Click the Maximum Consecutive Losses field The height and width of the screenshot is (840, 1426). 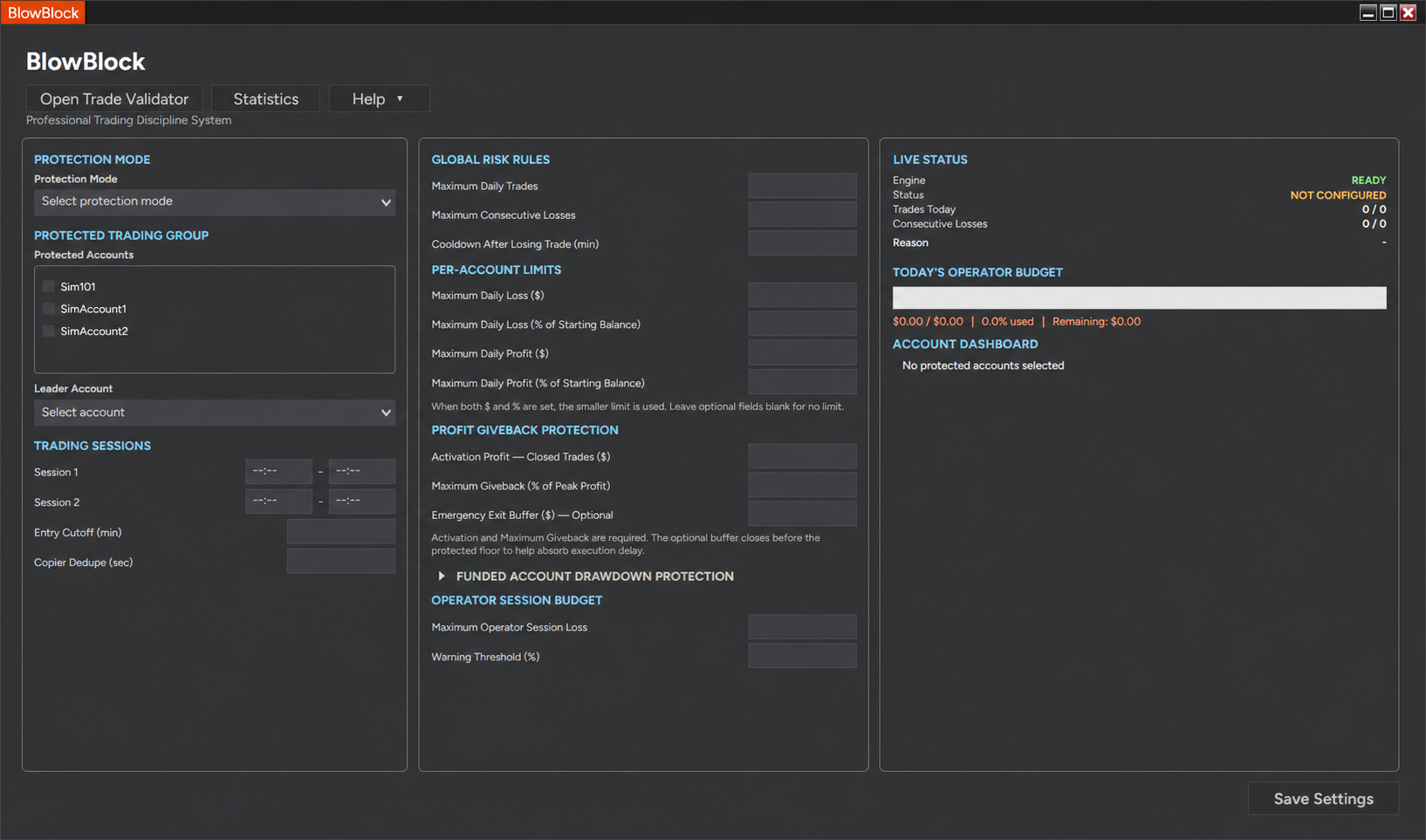coord(803,215)
